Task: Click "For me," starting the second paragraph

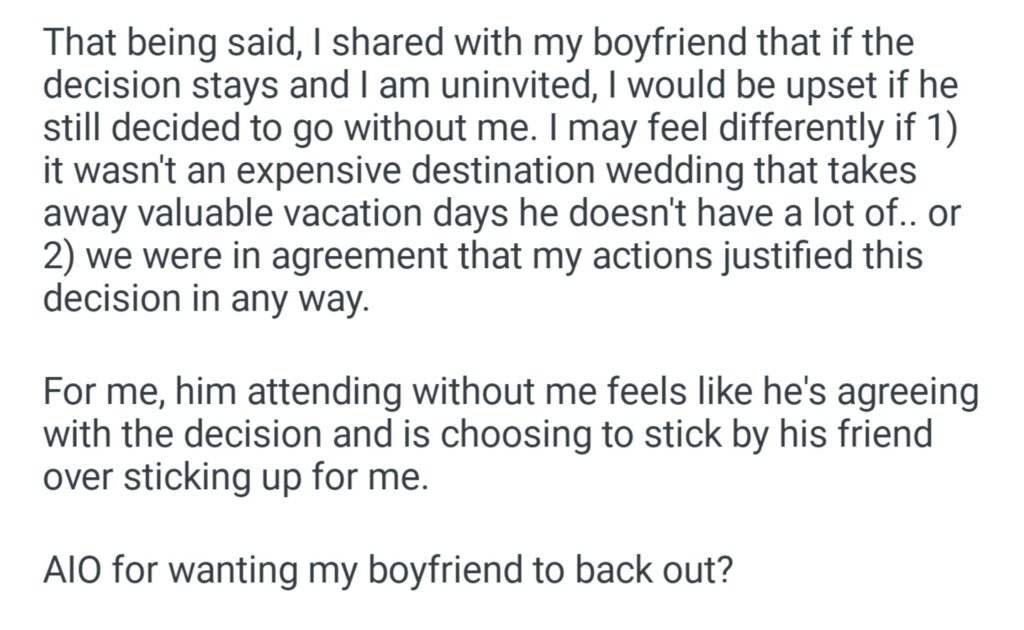Action: [x=101, y=393]
